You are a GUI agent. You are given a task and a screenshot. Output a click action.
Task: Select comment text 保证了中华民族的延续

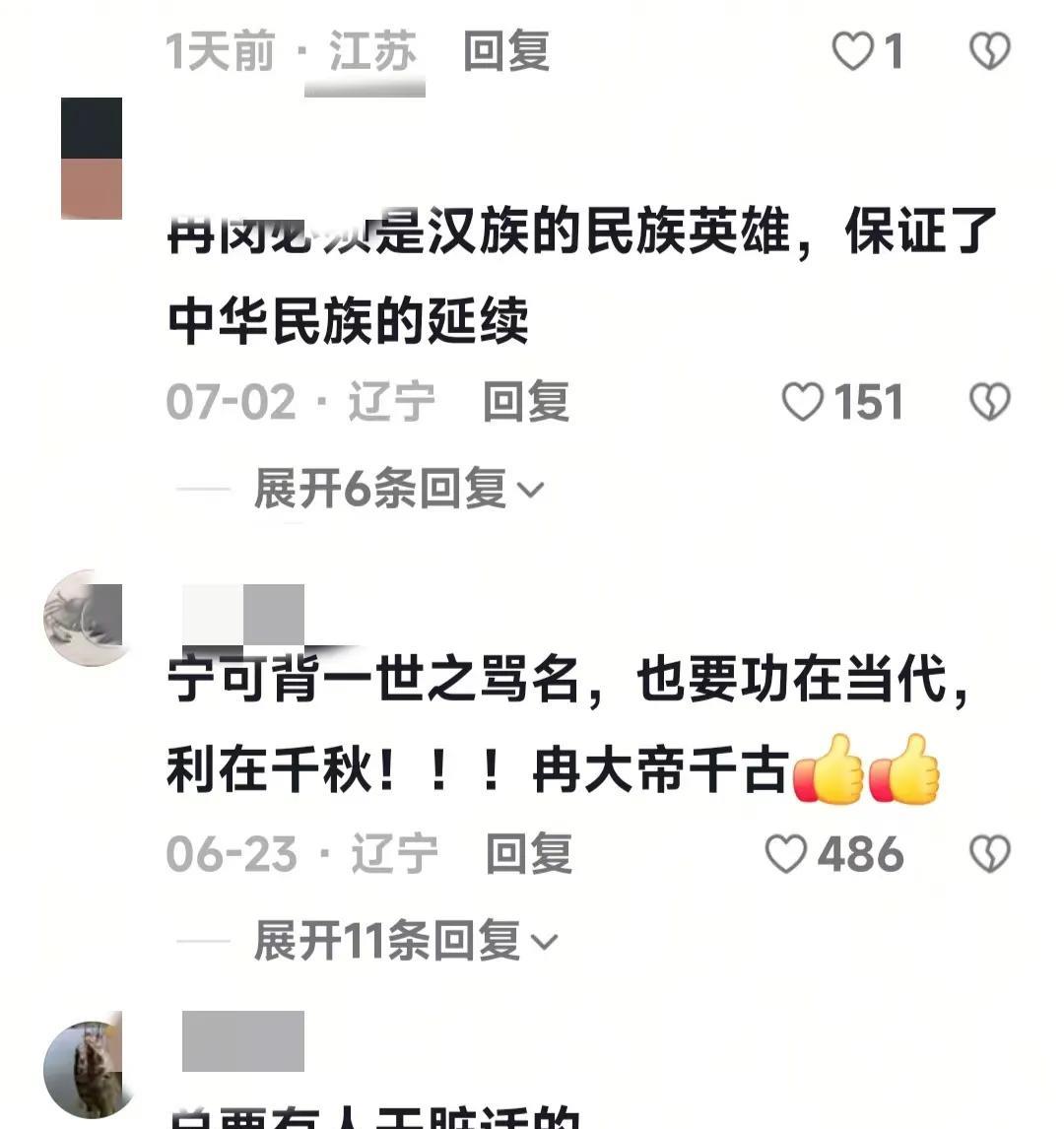(x=581, y=276)
